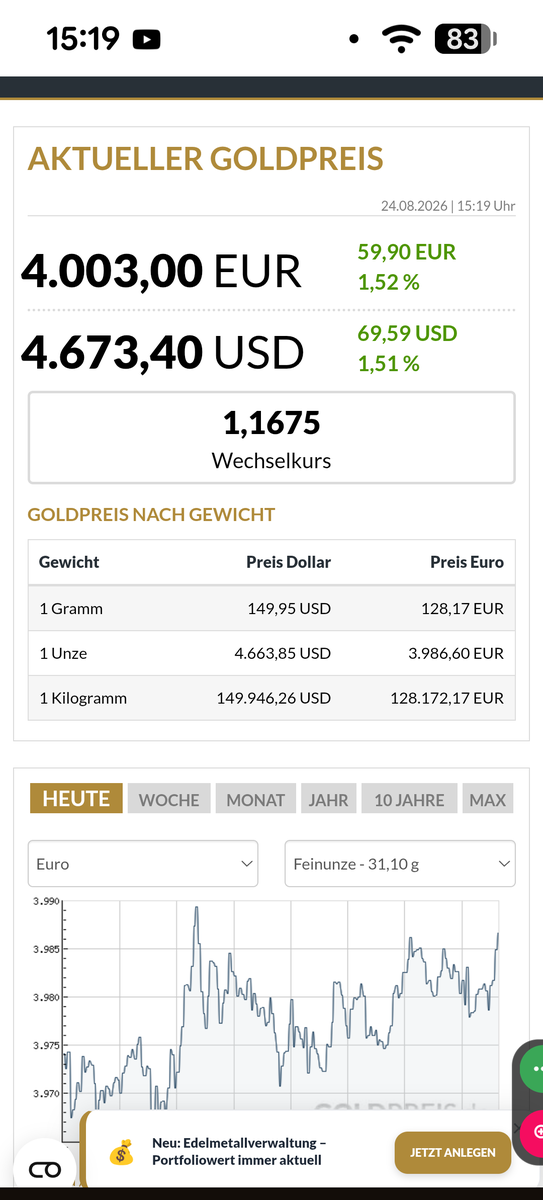Show the MAX chart range
Viewport: 543px width, 1200px height.
tap(488, 799)
